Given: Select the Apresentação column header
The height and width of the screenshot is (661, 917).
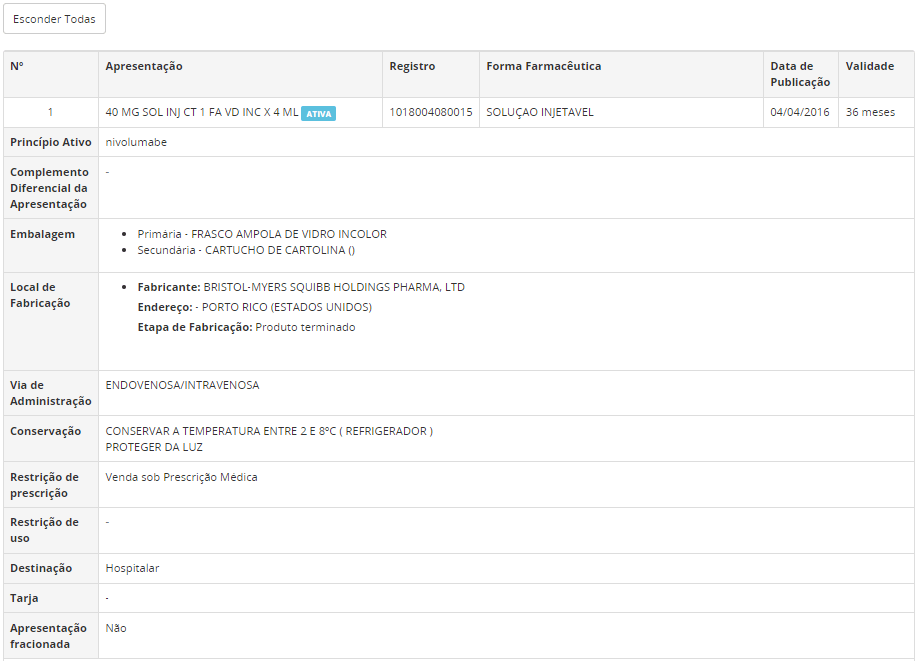Looking at the screenshot, I should click(x=144, y=66).
